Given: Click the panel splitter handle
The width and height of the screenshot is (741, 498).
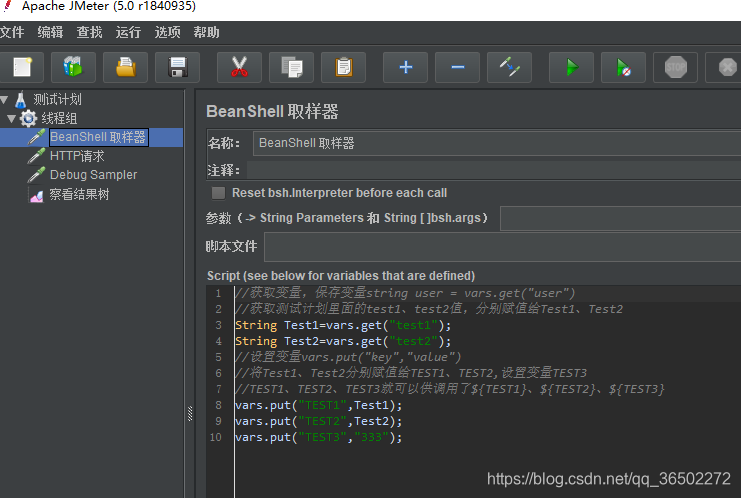Looking at the screenshot, I should click(190, 413).
